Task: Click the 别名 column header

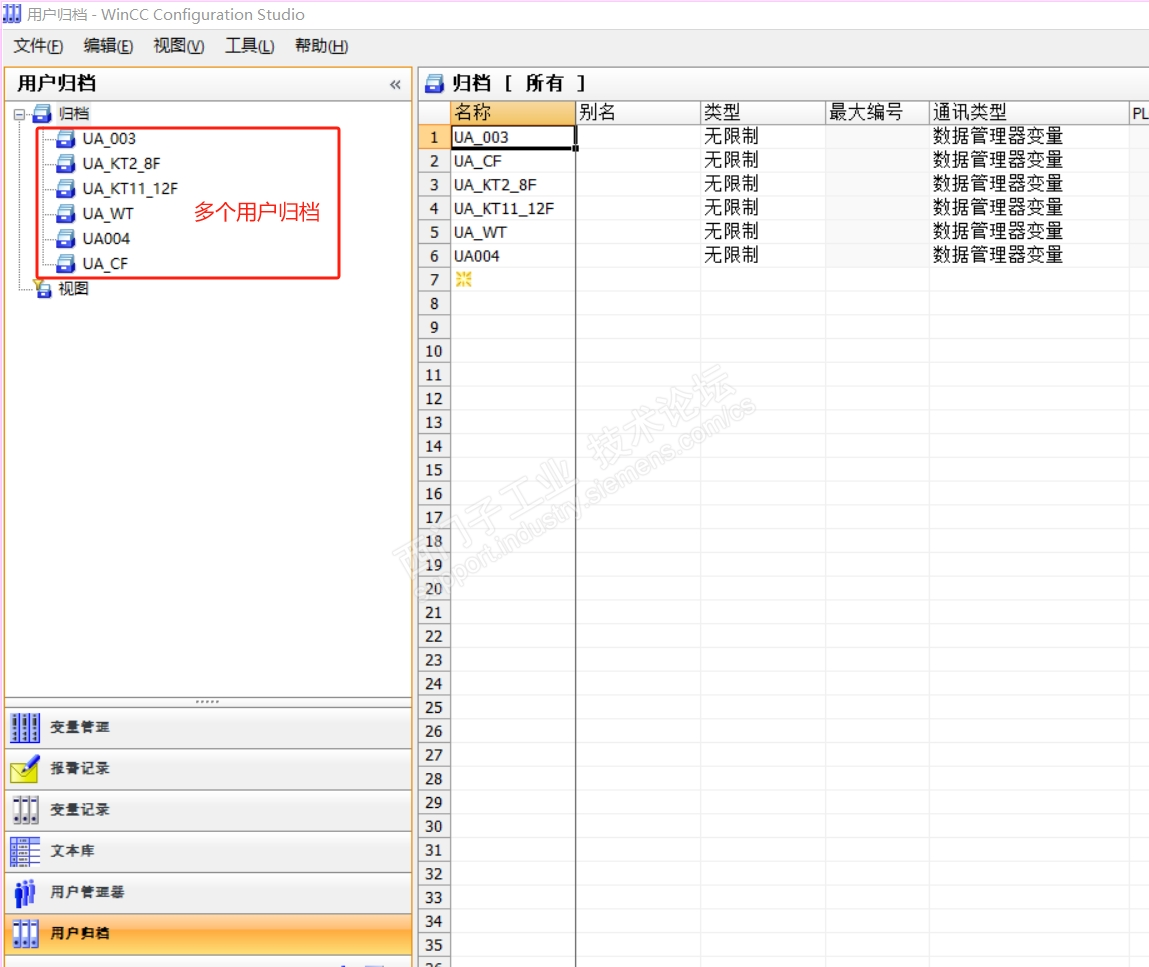Action: coord(638,112)
